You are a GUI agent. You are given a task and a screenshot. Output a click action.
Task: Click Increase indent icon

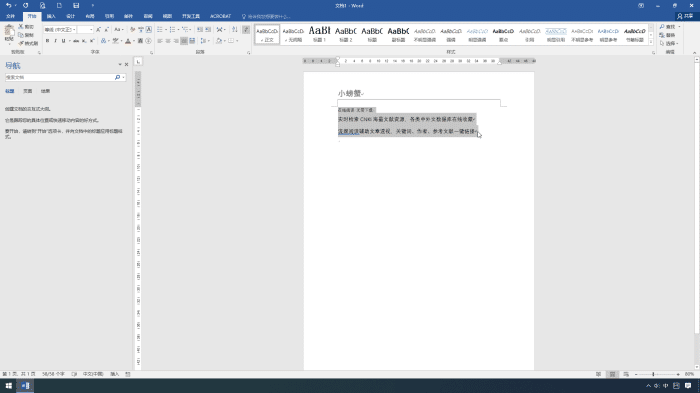pyautogui.click(x=208, y=29)
